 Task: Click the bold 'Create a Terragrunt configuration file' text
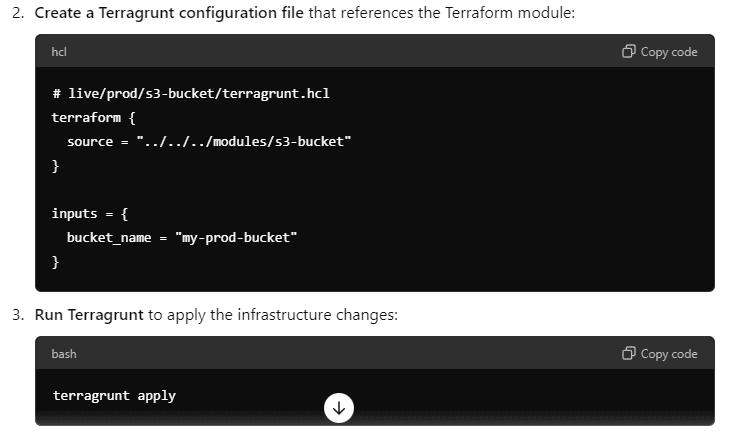[169, 13]
